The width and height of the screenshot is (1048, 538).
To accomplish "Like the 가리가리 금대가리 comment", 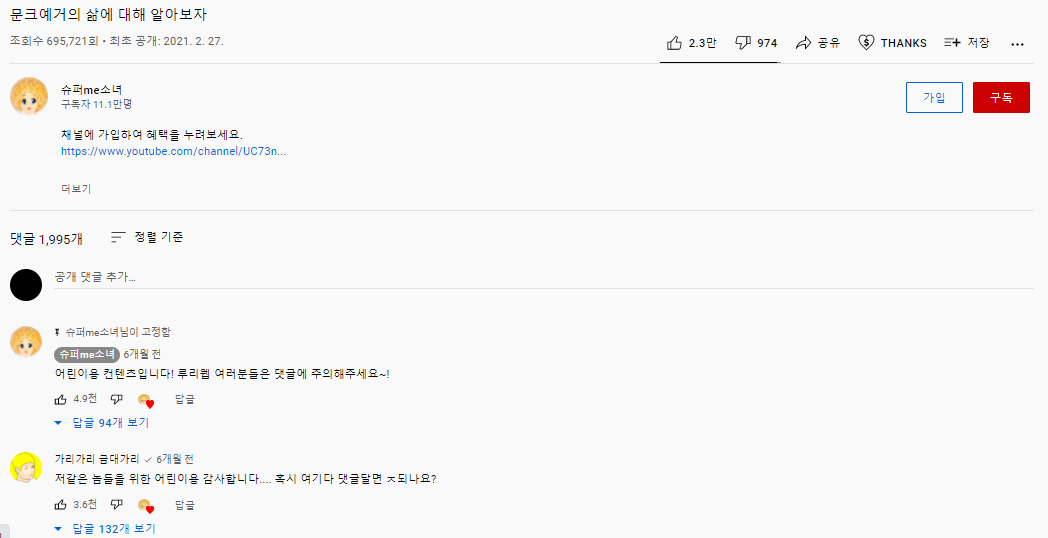I will (x=60, y=504).
